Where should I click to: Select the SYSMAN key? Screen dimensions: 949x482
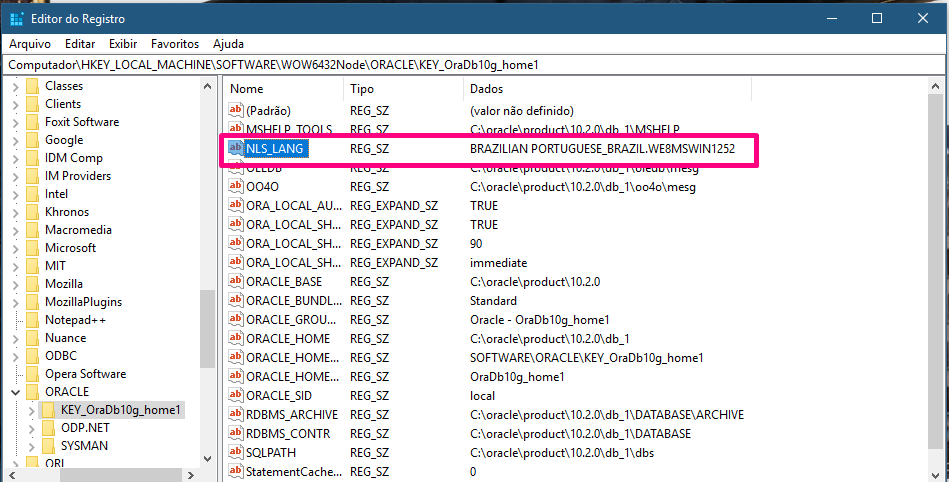[x=84, y=446]
